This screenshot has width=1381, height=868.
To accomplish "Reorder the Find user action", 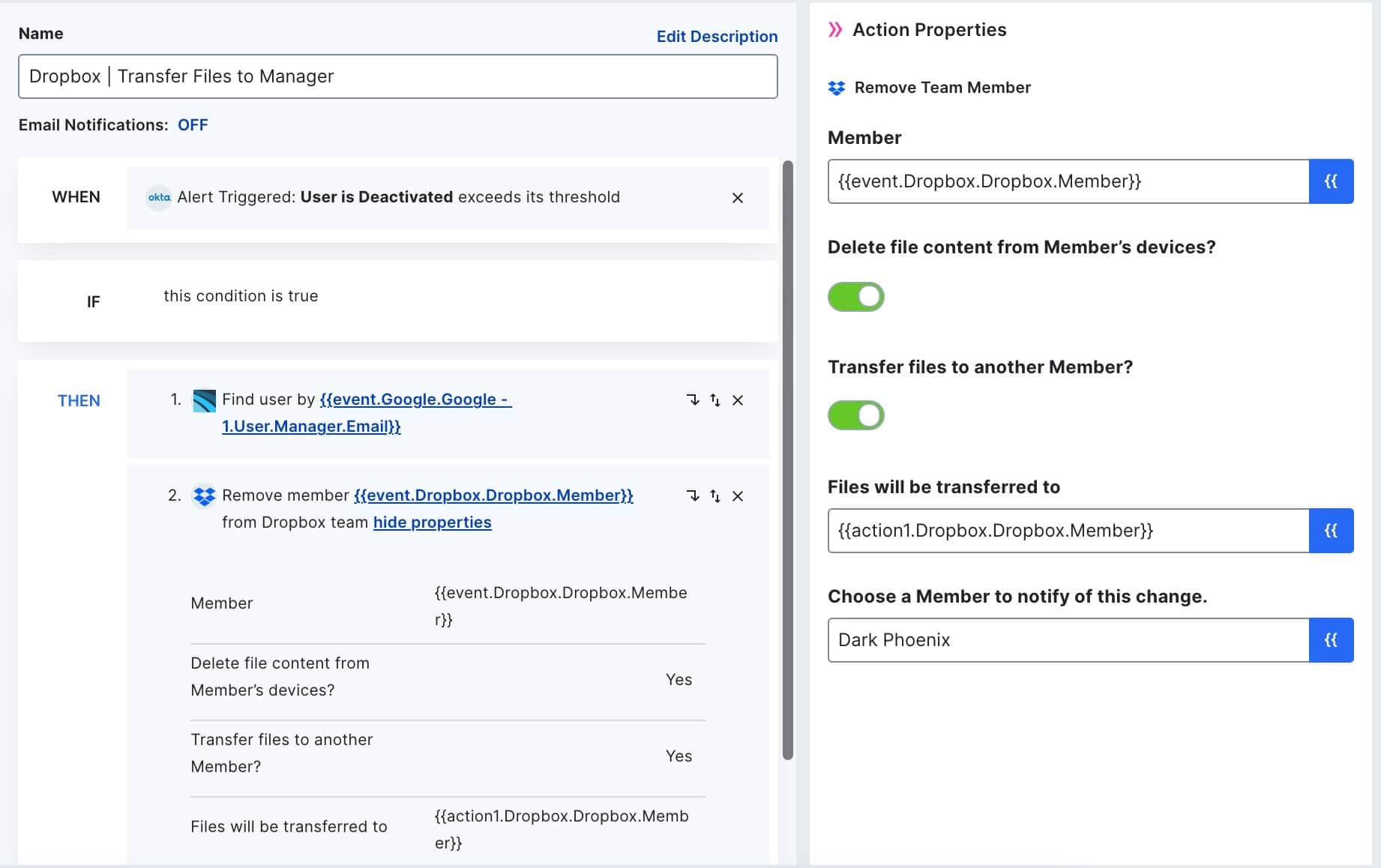I will pos(715,400).
